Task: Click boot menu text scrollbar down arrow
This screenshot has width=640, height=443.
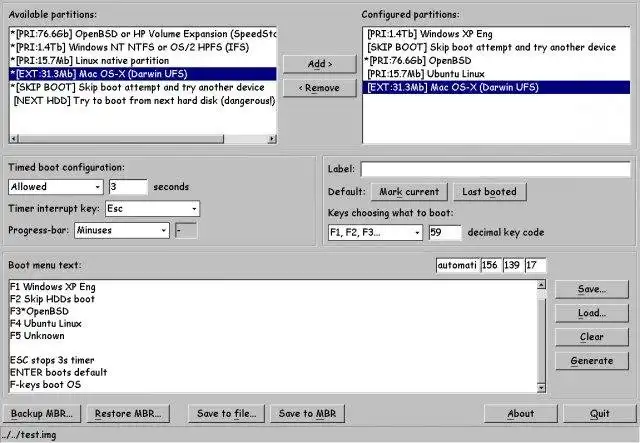Action: tap(541, 388)
